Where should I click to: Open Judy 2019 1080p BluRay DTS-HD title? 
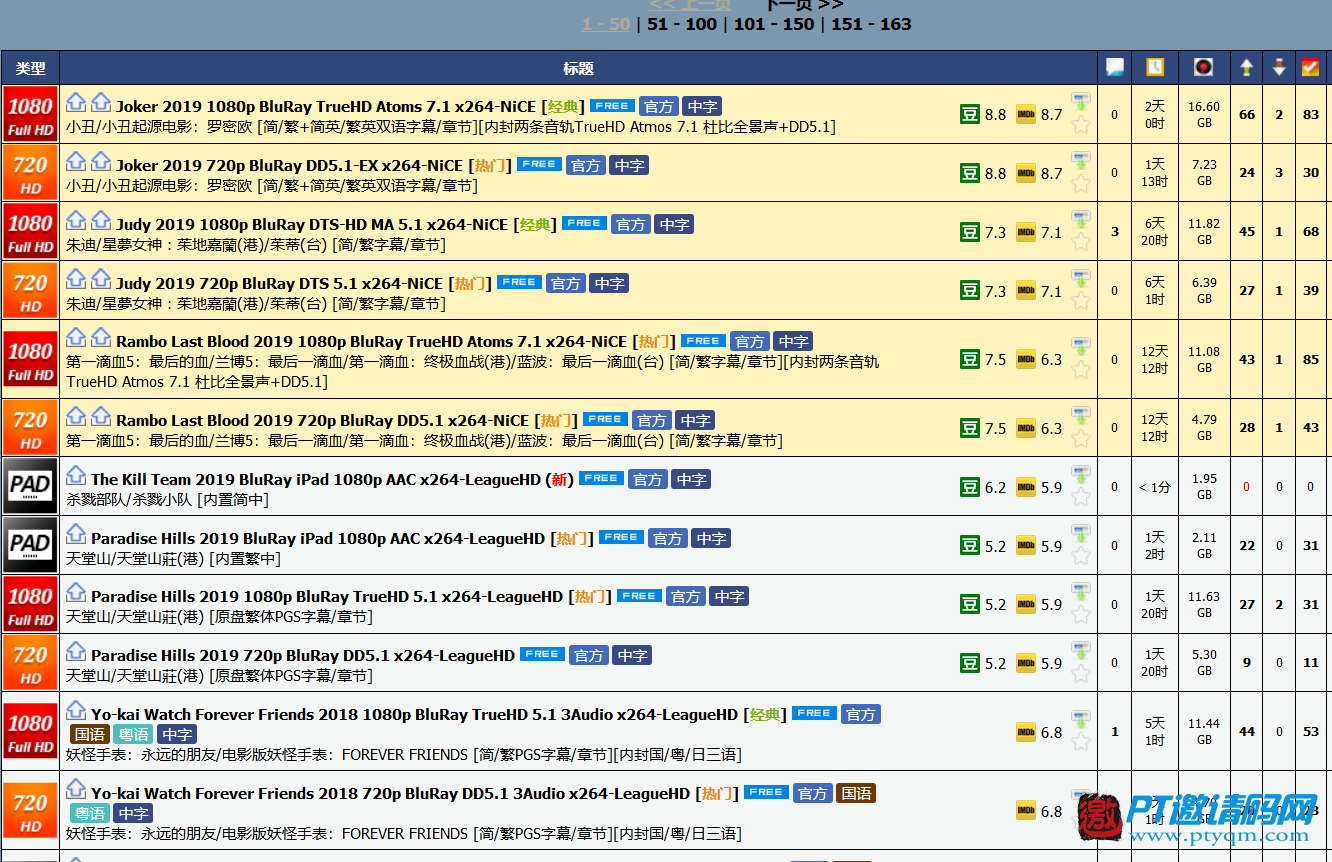[312, 224]
